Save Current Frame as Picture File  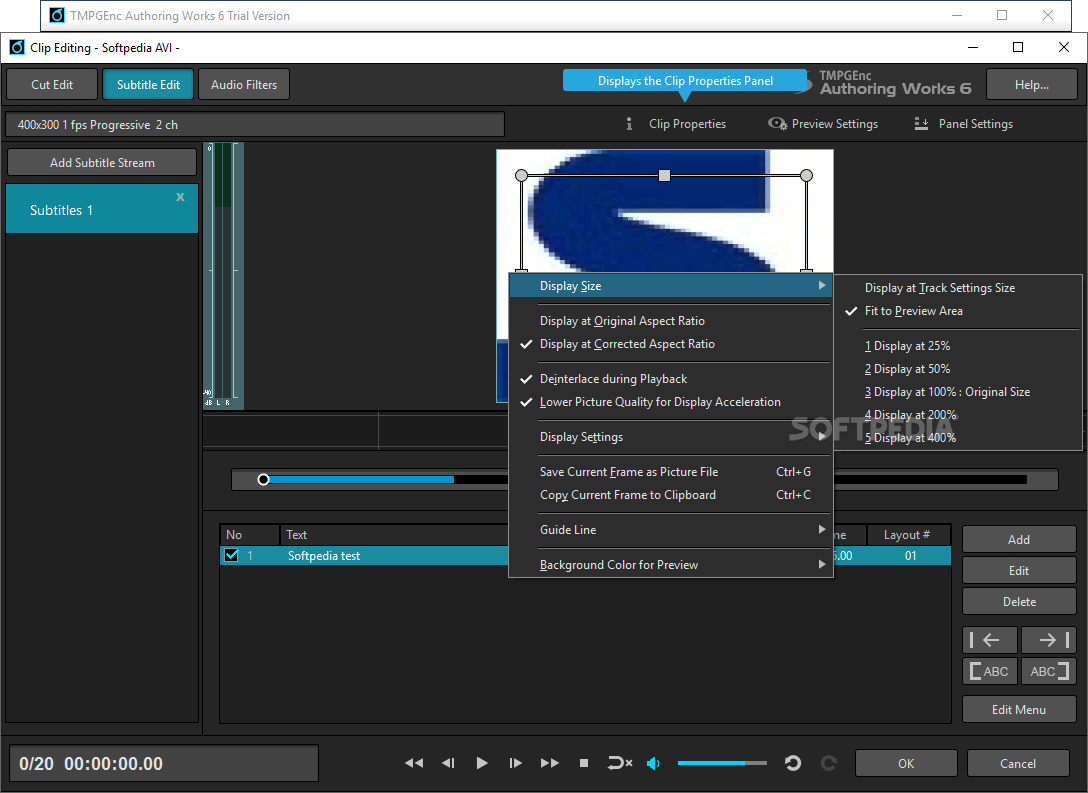tap(670, 472)
